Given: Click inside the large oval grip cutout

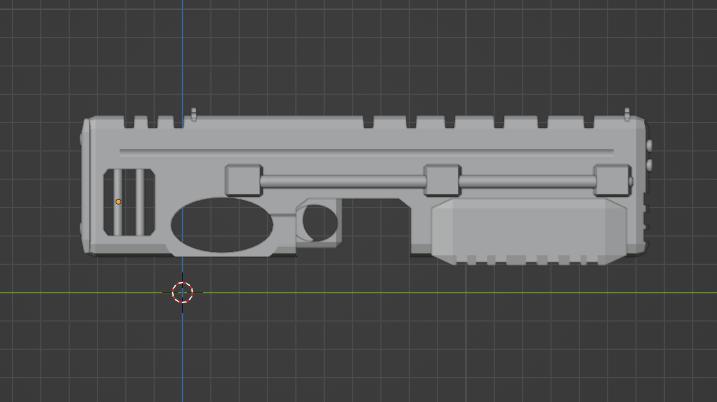Looking at the screenshot, I should click(x=222, y=225).
